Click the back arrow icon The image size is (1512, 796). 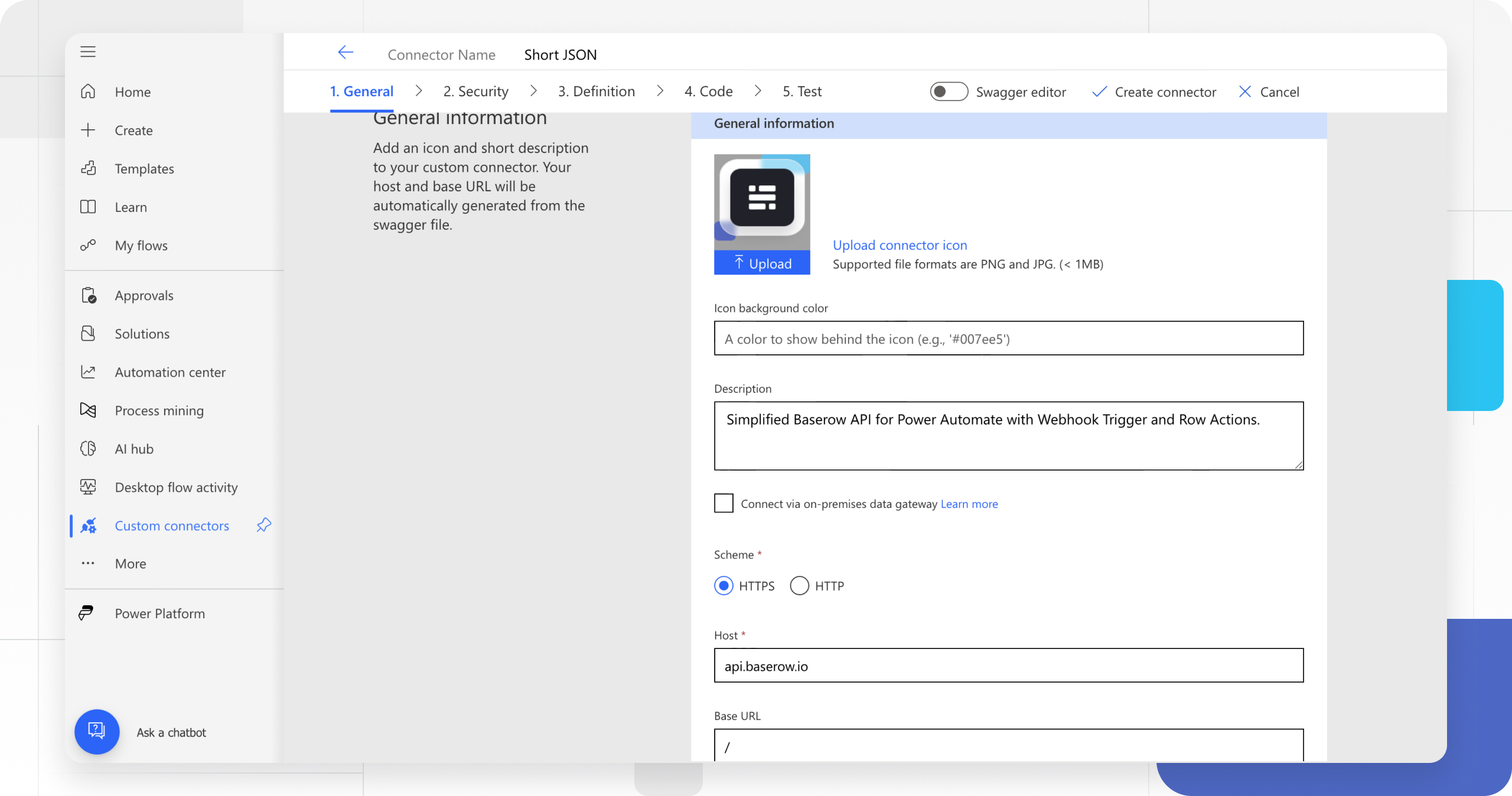(x=346, y=53)
